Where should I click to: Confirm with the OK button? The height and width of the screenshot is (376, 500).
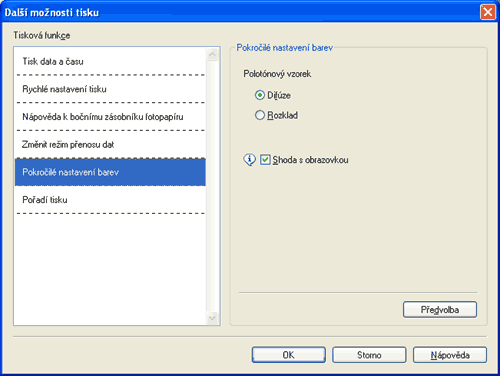(289, 355)
